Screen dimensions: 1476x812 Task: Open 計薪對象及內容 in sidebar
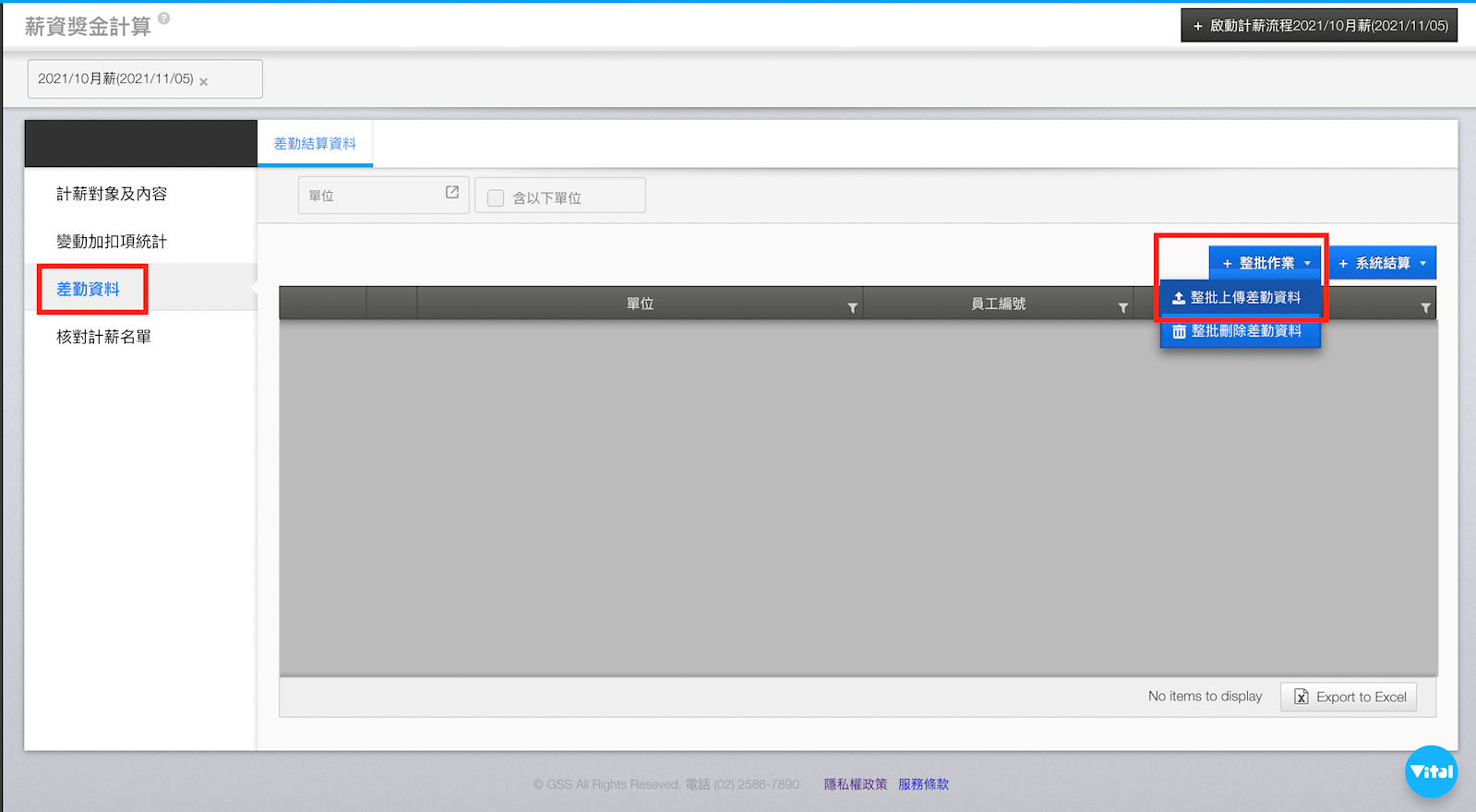(112, 194)
